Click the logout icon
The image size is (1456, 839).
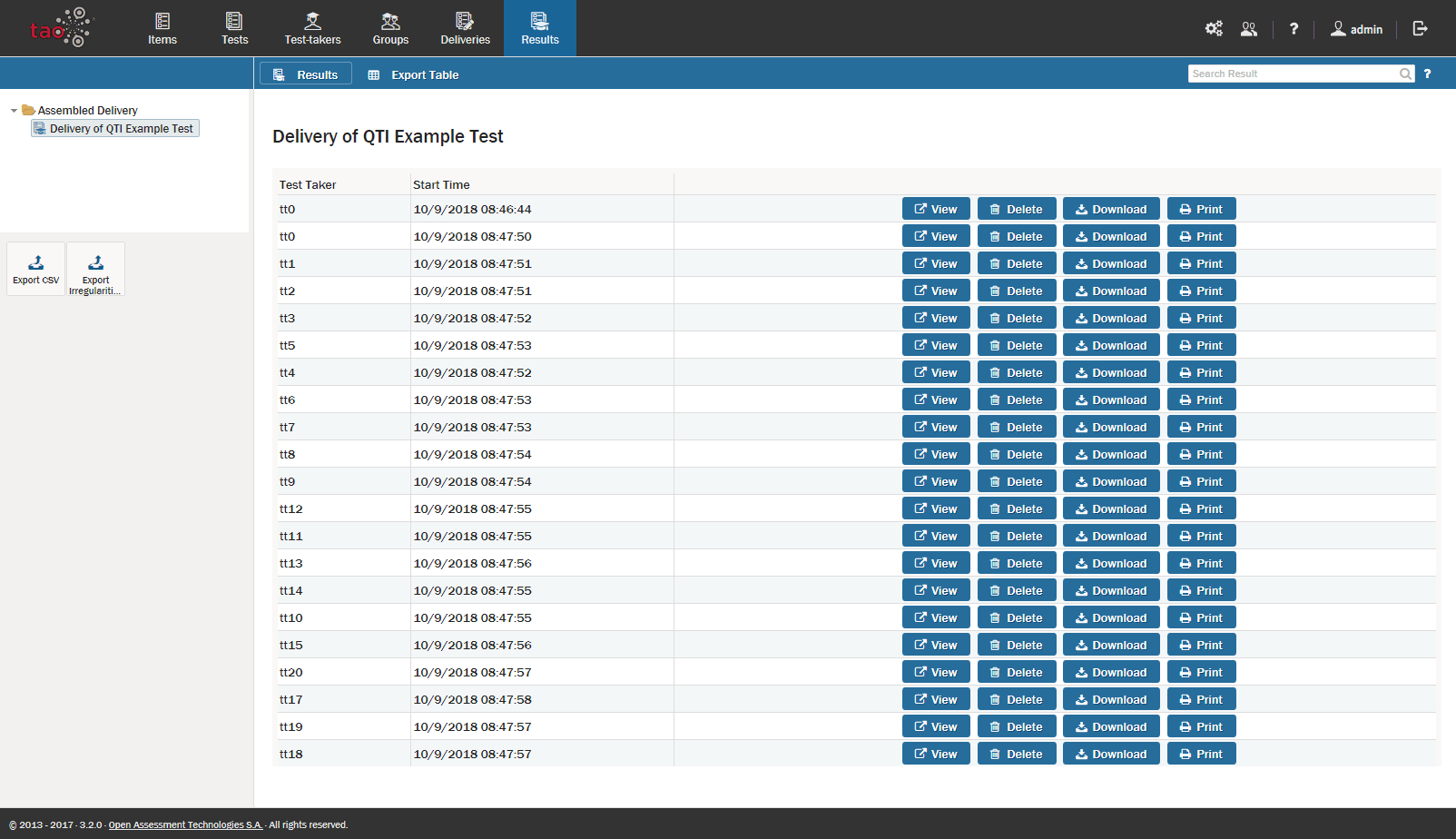(1421, 29)
